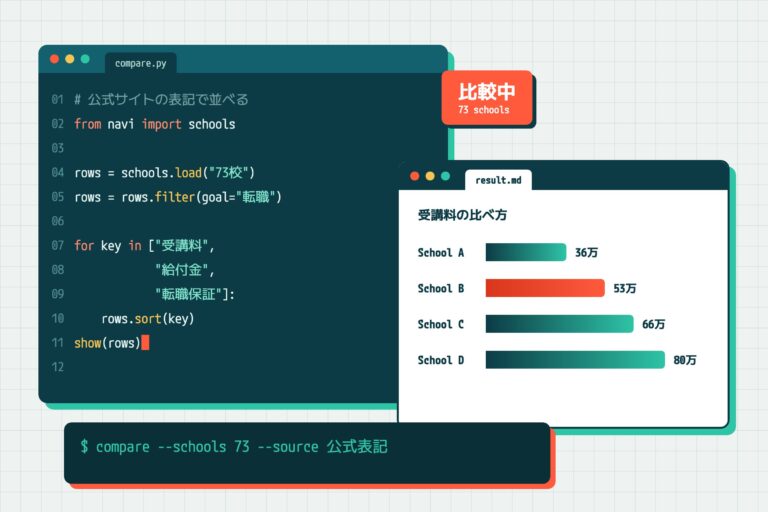This screenshot has height=512, width=768.
Task: Click the 80万 value label
Action: click(x=685, y=360)
